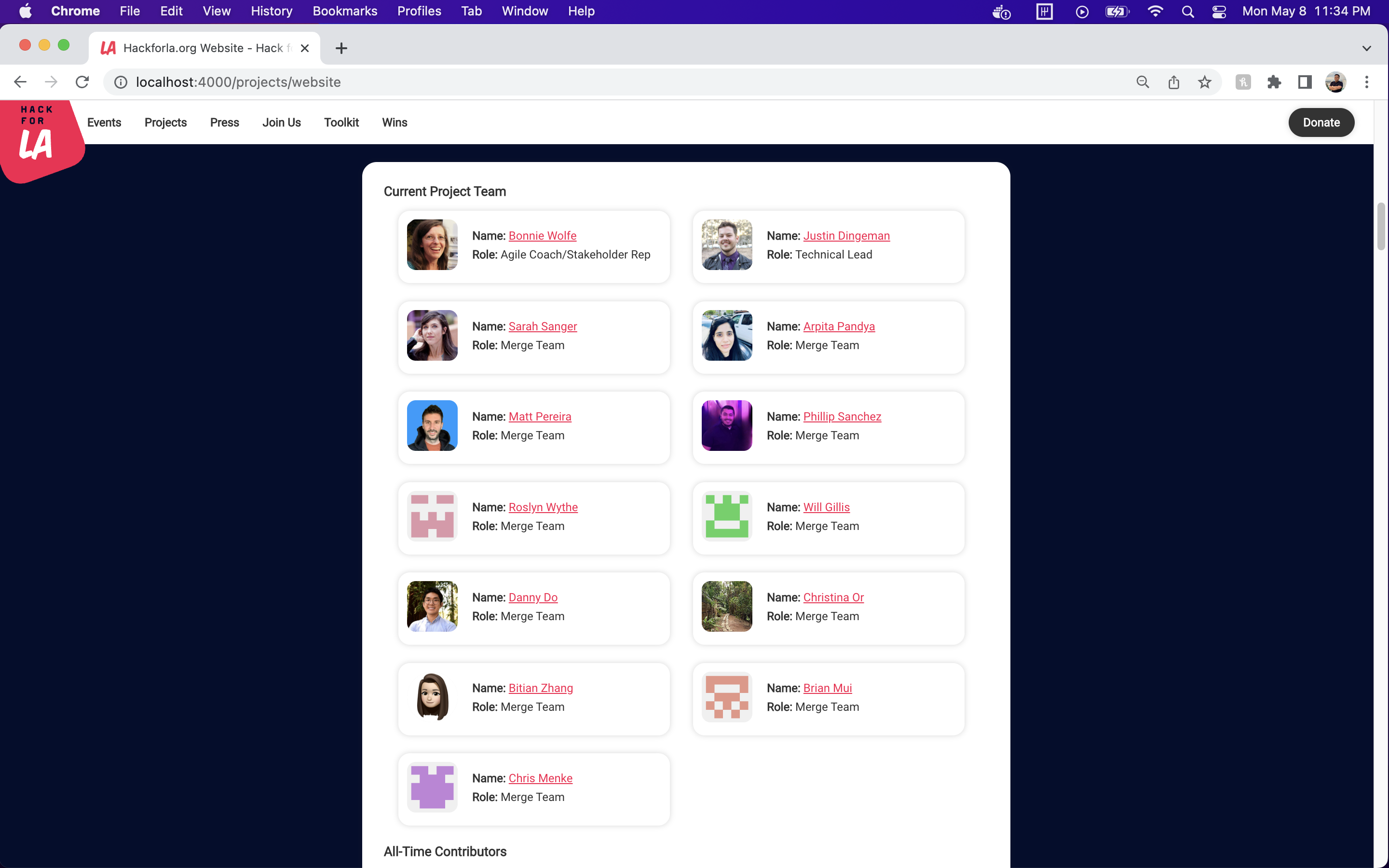Reload the current page
This screenshot has width=1389, height=868.
point(82,82)
